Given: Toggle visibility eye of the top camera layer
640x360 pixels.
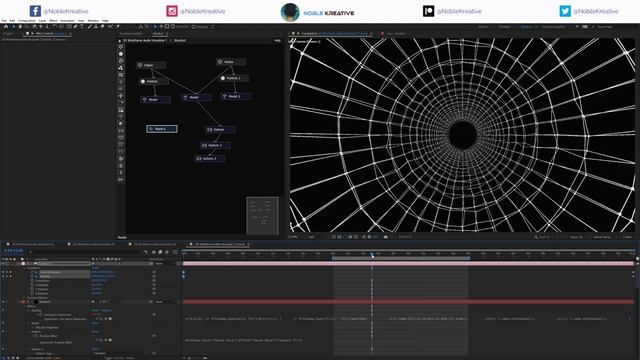Looking at the screenshot, I should 3,263.
